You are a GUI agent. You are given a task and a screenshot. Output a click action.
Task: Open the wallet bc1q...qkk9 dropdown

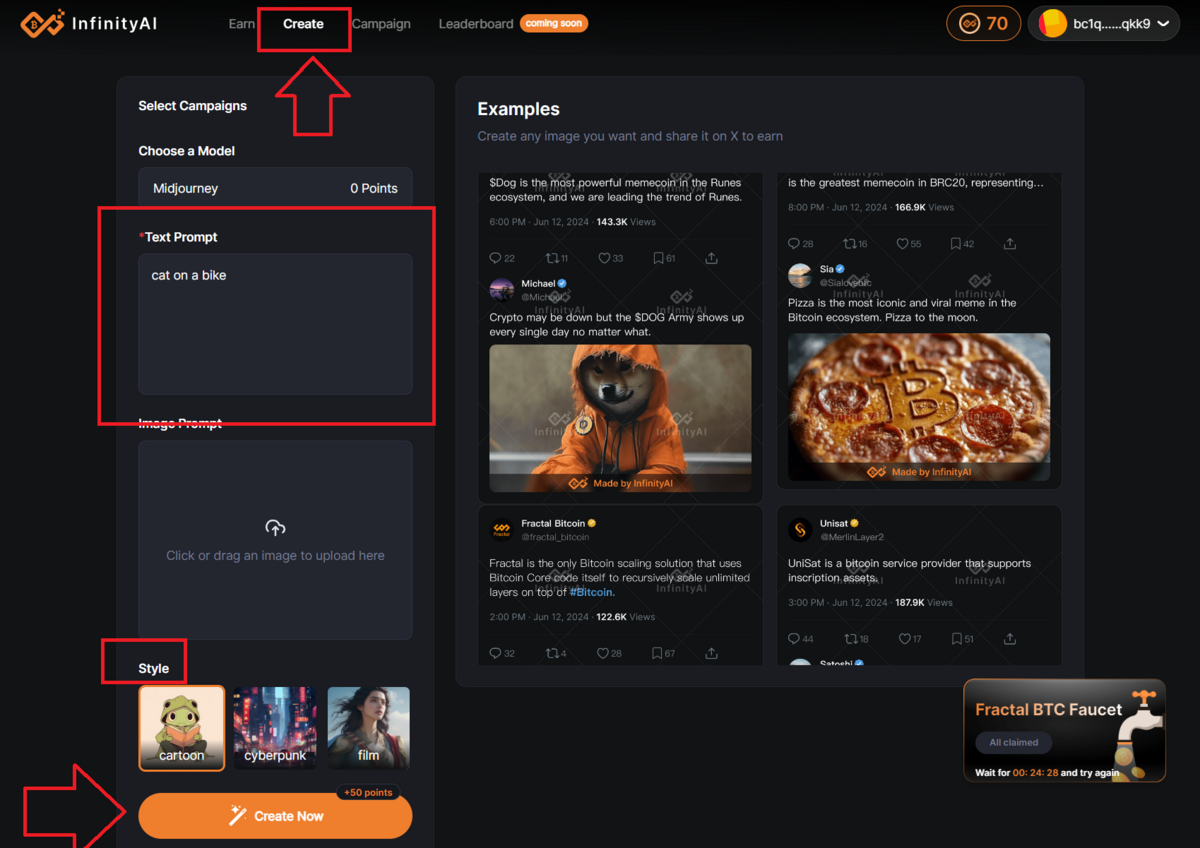point(1104,23)
